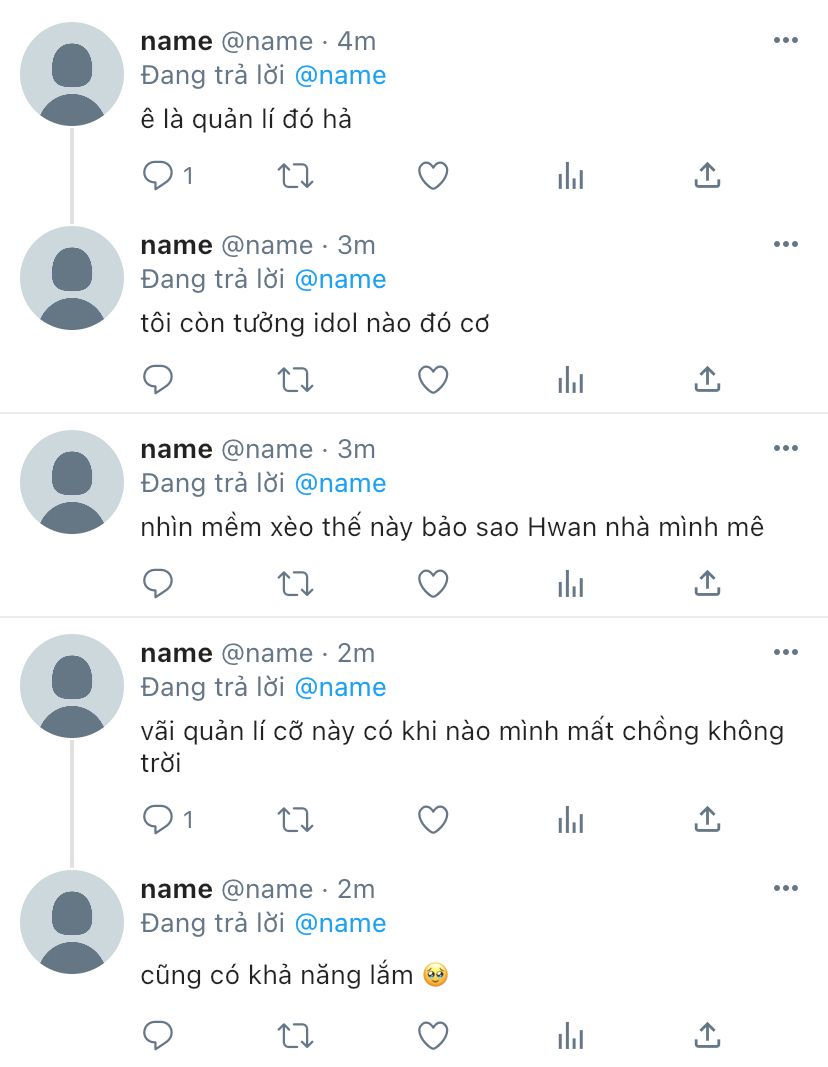The image size is (828, 1067).
Task: Open more options on the 4m tweet
Action: pyautogui.click(x=785, y=40)
